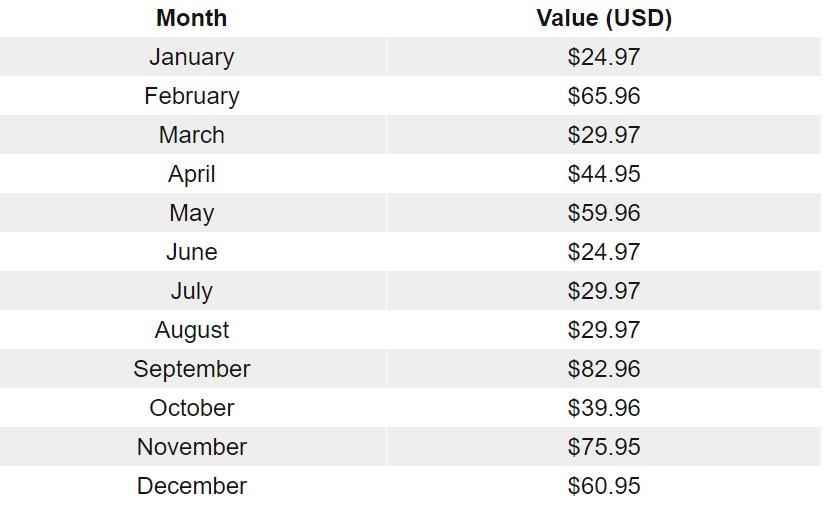Select the February month cell
The width and height of the screenshot is (823, 514).
point(192,96)
